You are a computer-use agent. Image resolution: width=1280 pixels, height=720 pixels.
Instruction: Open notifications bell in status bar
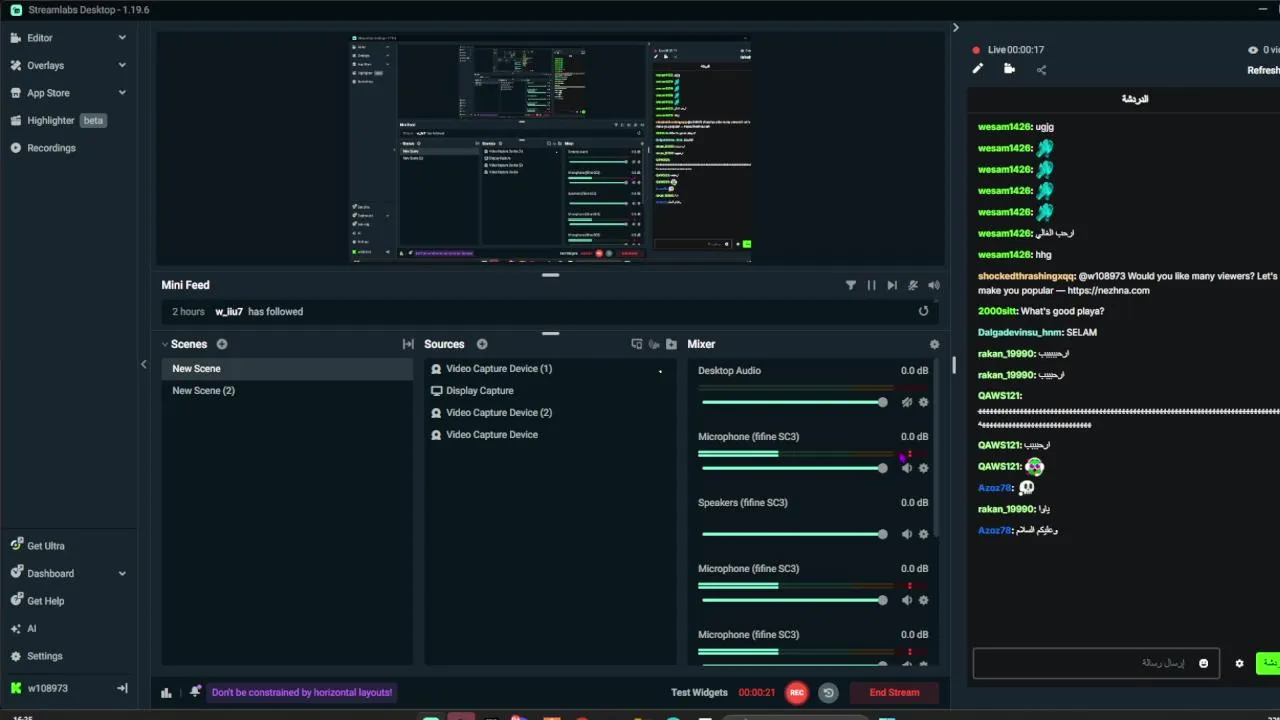tap(195, 691)
